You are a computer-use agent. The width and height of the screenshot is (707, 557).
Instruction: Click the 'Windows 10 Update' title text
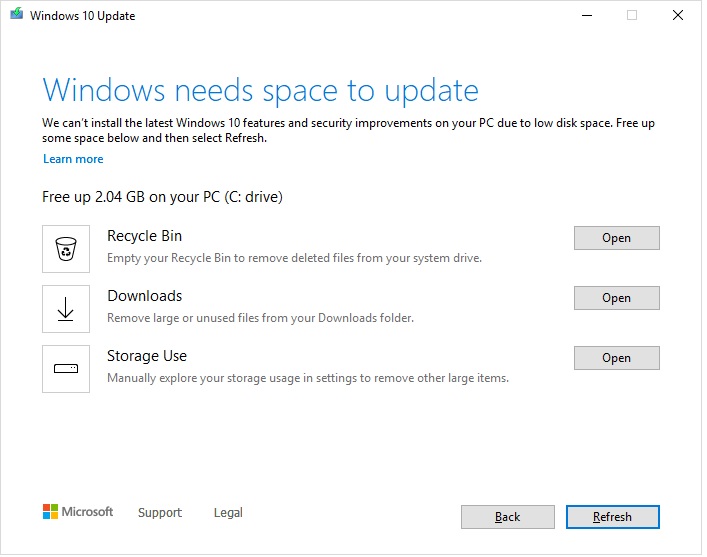83,16
